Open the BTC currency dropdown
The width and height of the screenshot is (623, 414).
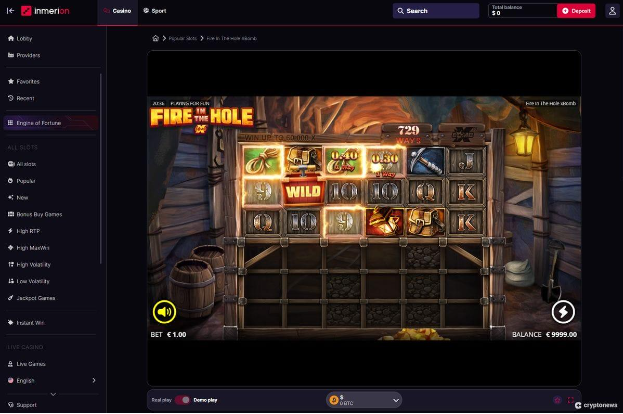pos(364,400)
